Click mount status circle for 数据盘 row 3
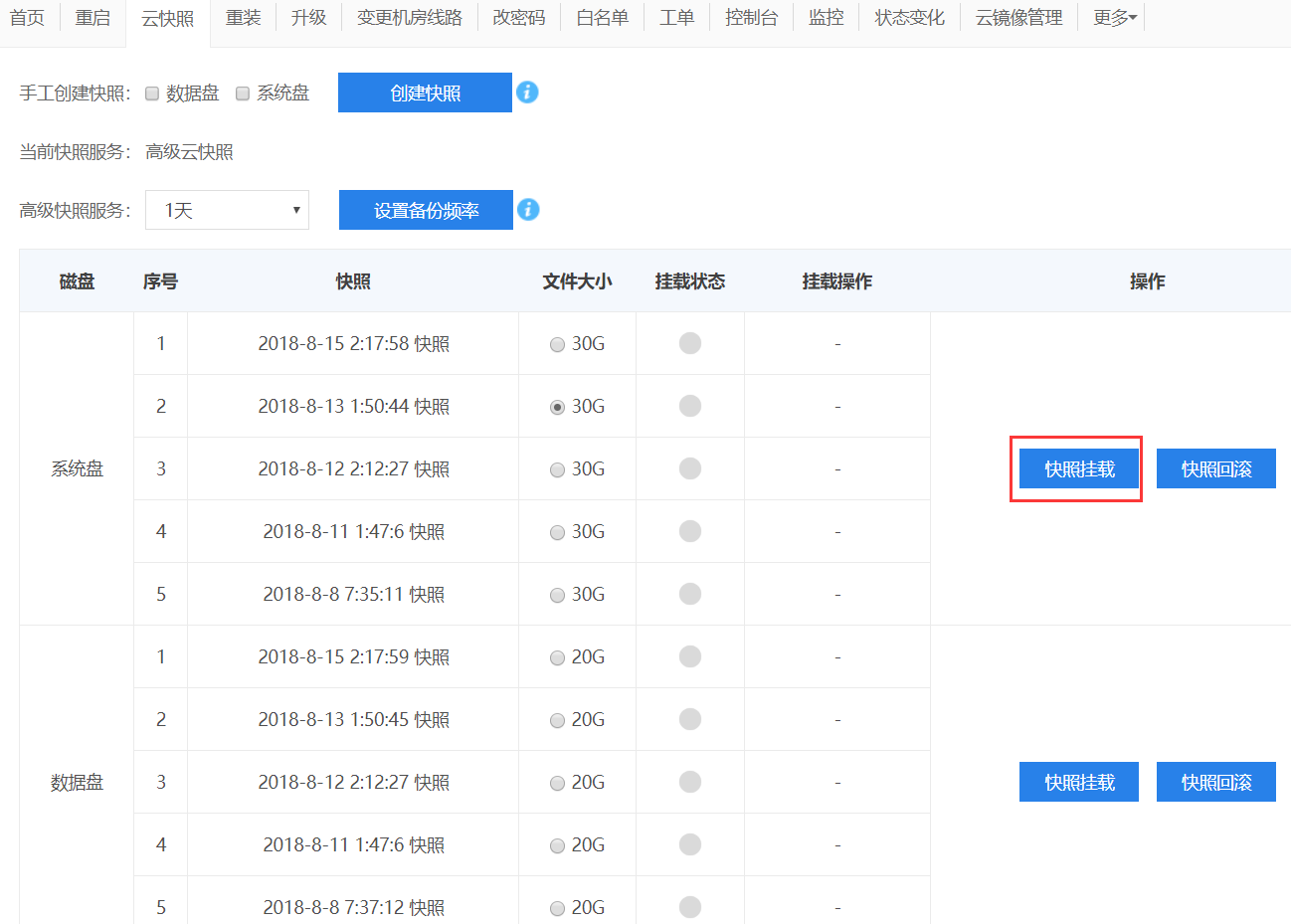 click(x=690, y=782)
